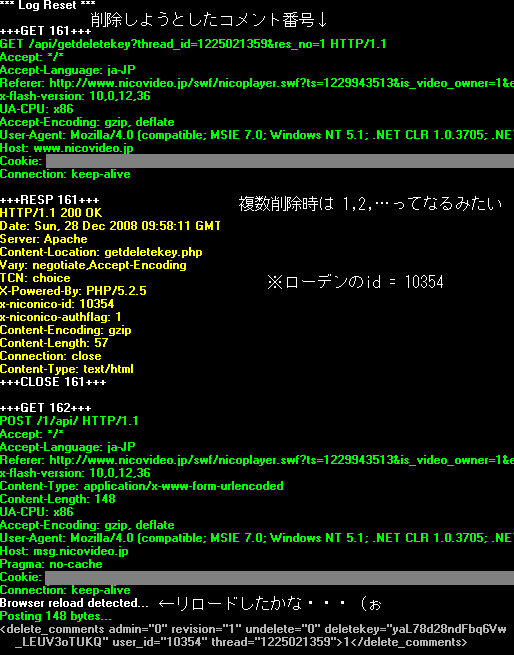Select Content-Type: application/x-www-form-urlencoded line
The width and height of the screenshot is (514, 655).
(x=142, y=486)
